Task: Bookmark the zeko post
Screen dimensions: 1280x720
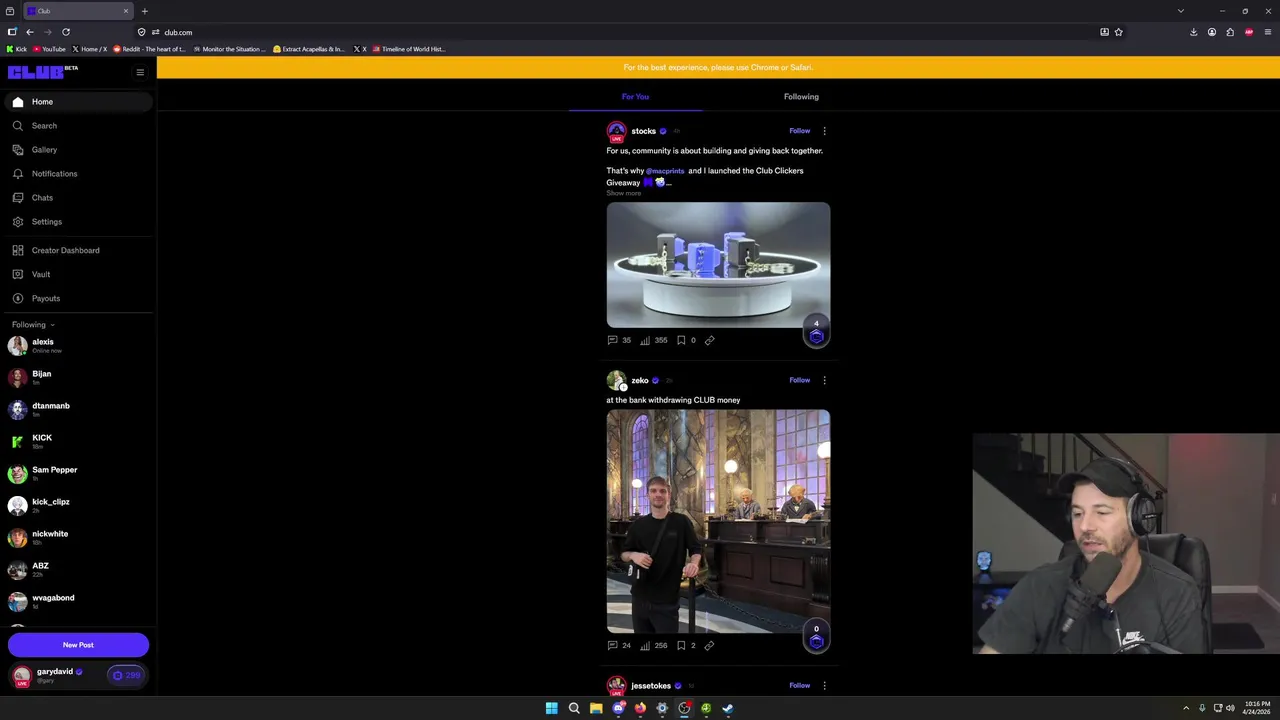Action: coord(681,645)
